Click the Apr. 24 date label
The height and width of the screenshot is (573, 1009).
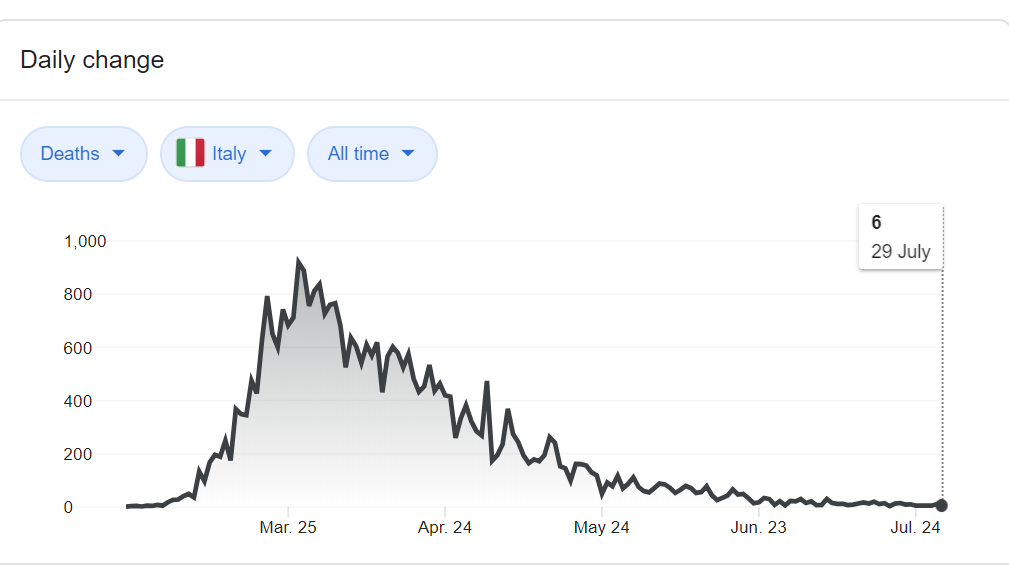coord(445,528)
